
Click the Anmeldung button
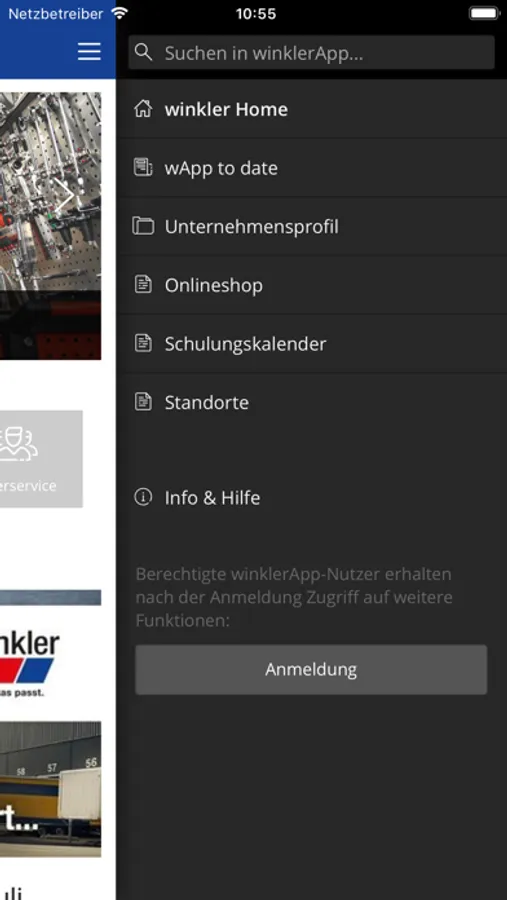tap(311, 669)
